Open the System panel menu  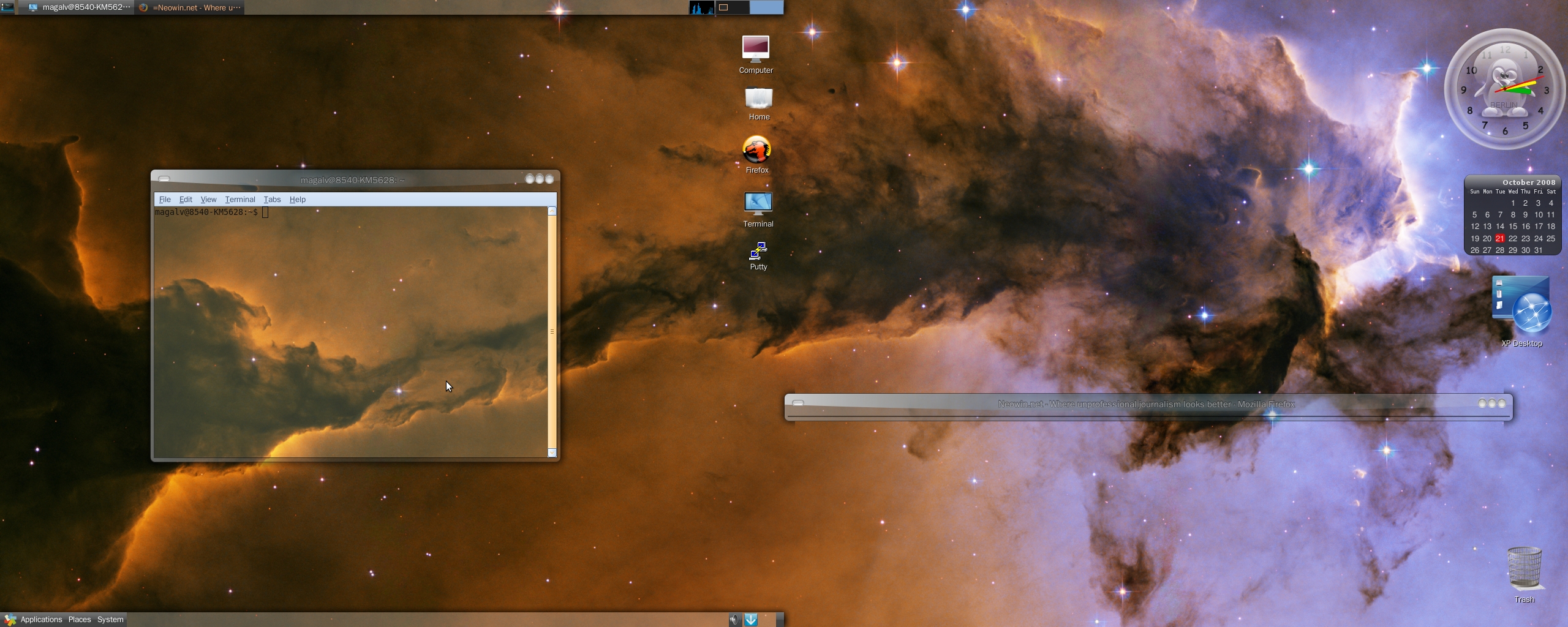[x=110, y=620]
